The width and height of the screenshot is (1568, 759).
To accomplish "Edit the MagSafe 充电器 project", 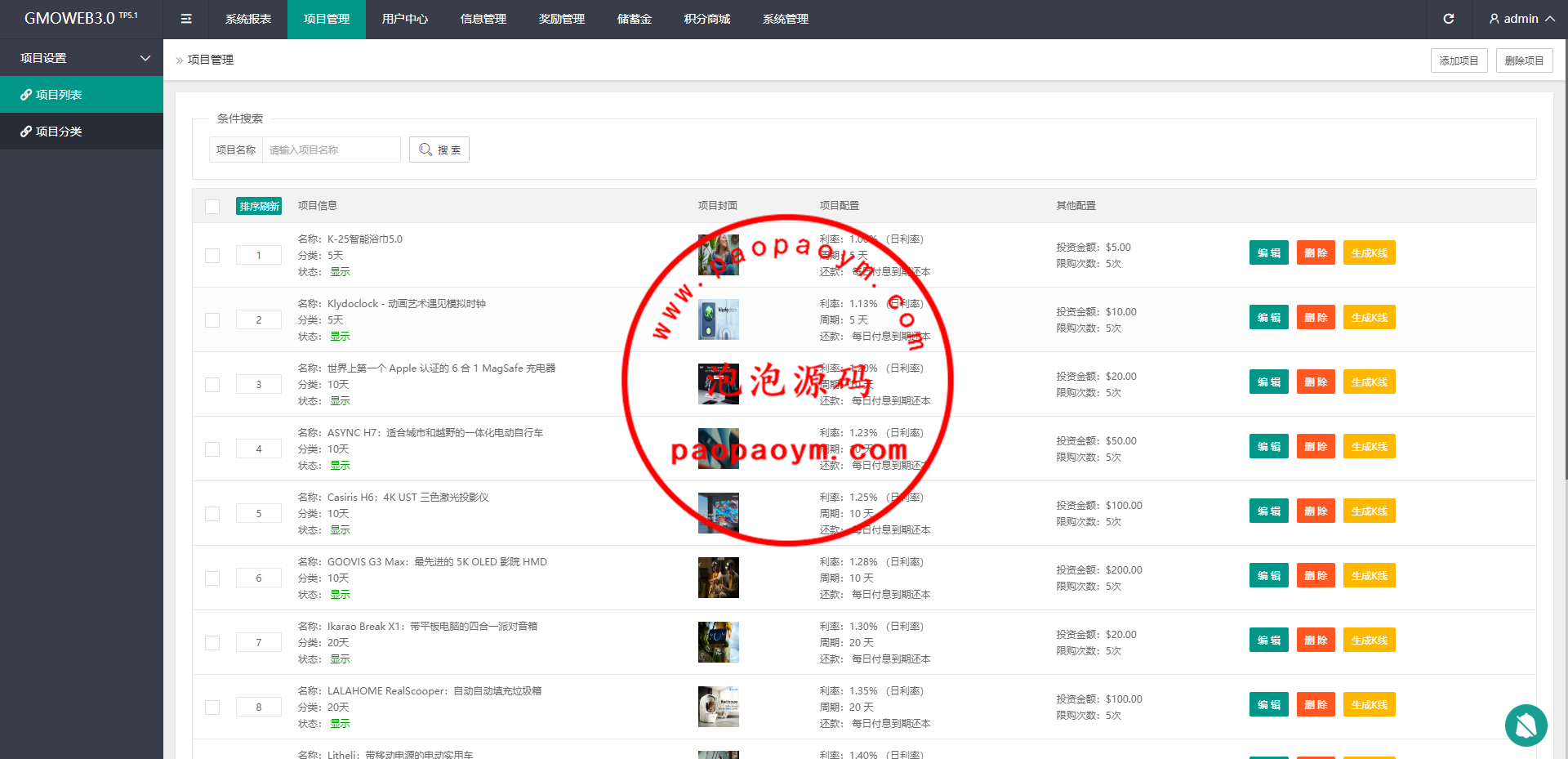I will tap(1269, 382).
